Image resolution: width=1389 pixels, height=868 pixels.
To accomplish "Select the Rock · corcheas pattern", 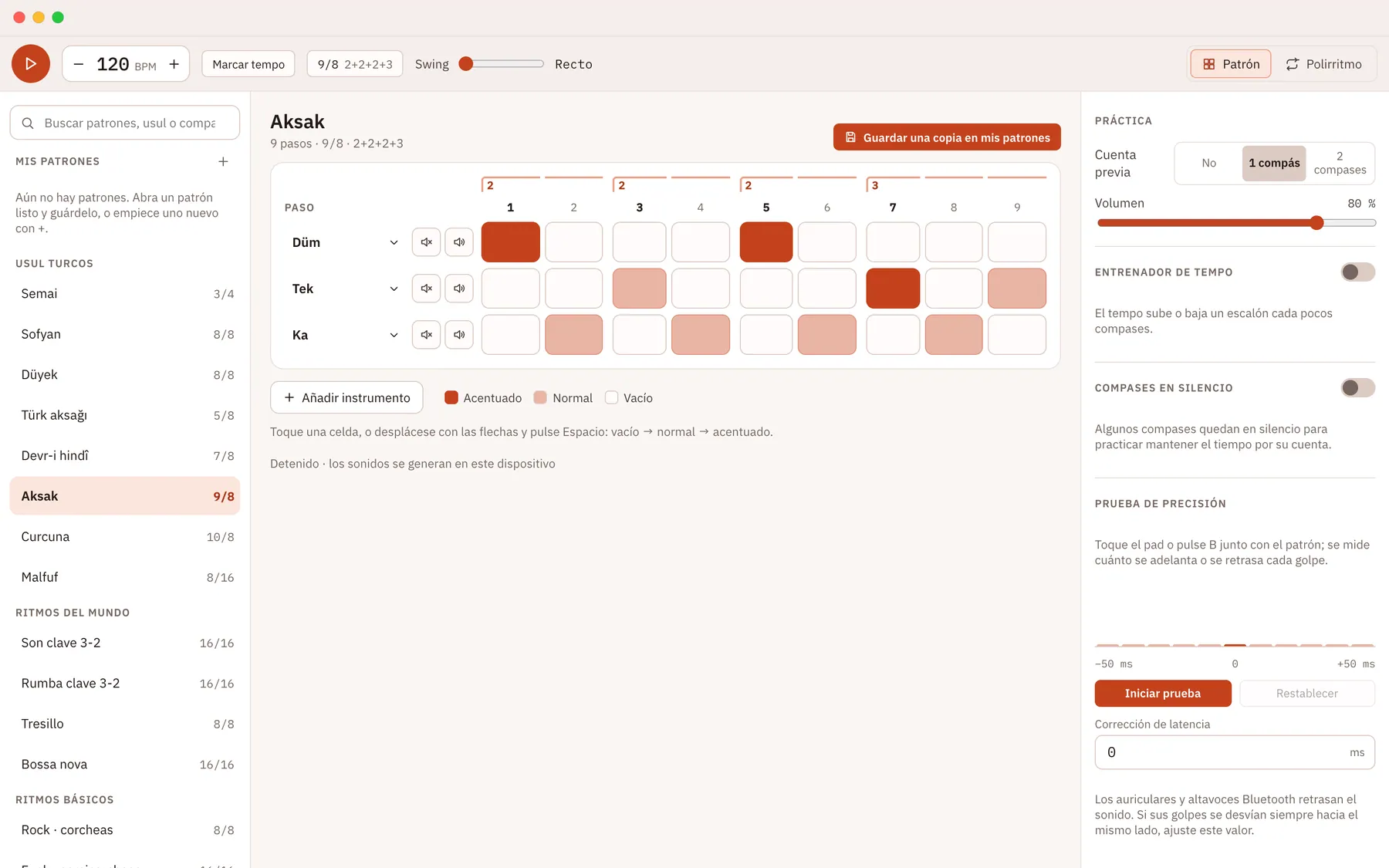I will [125, 830].
